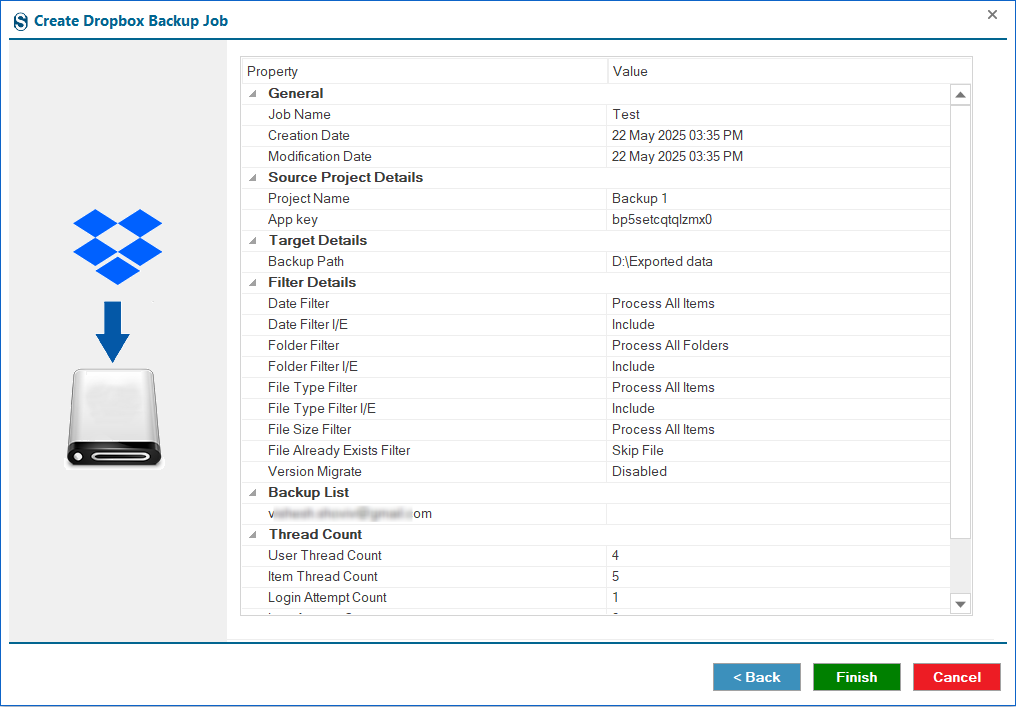The image size is (1016, 707).
Task: Click the value 'D:\Exported data'
Action: point(662,262)
